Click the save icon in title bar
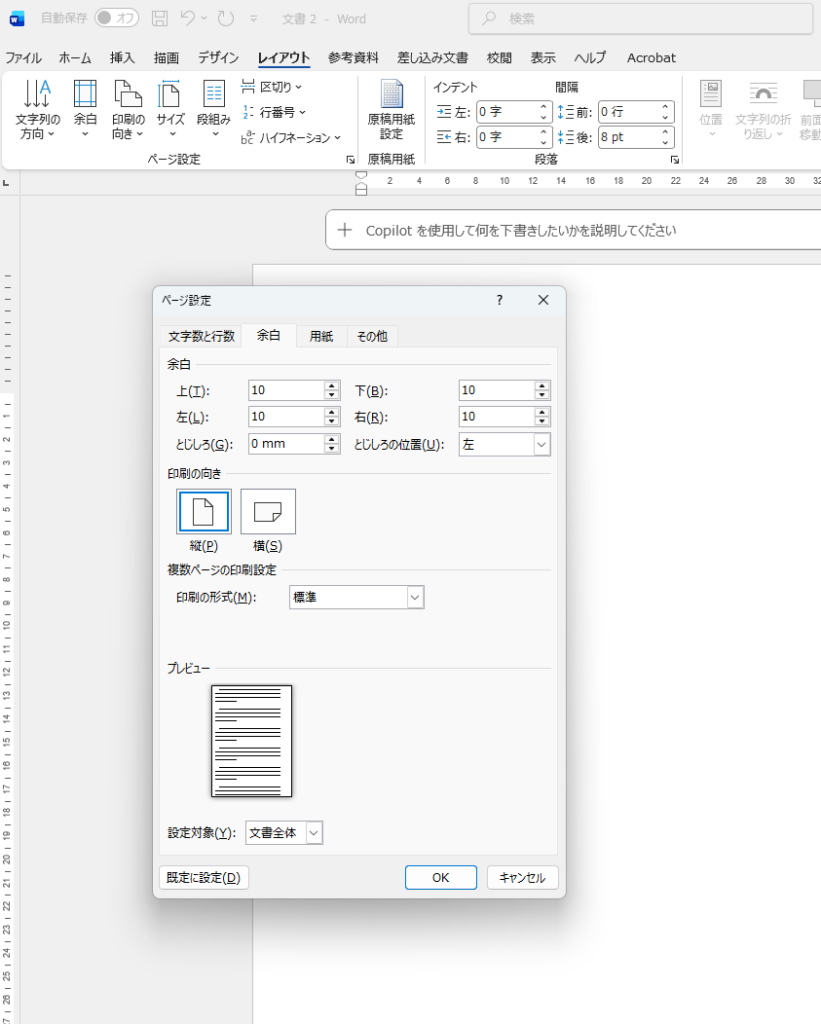 click(160, 18)
